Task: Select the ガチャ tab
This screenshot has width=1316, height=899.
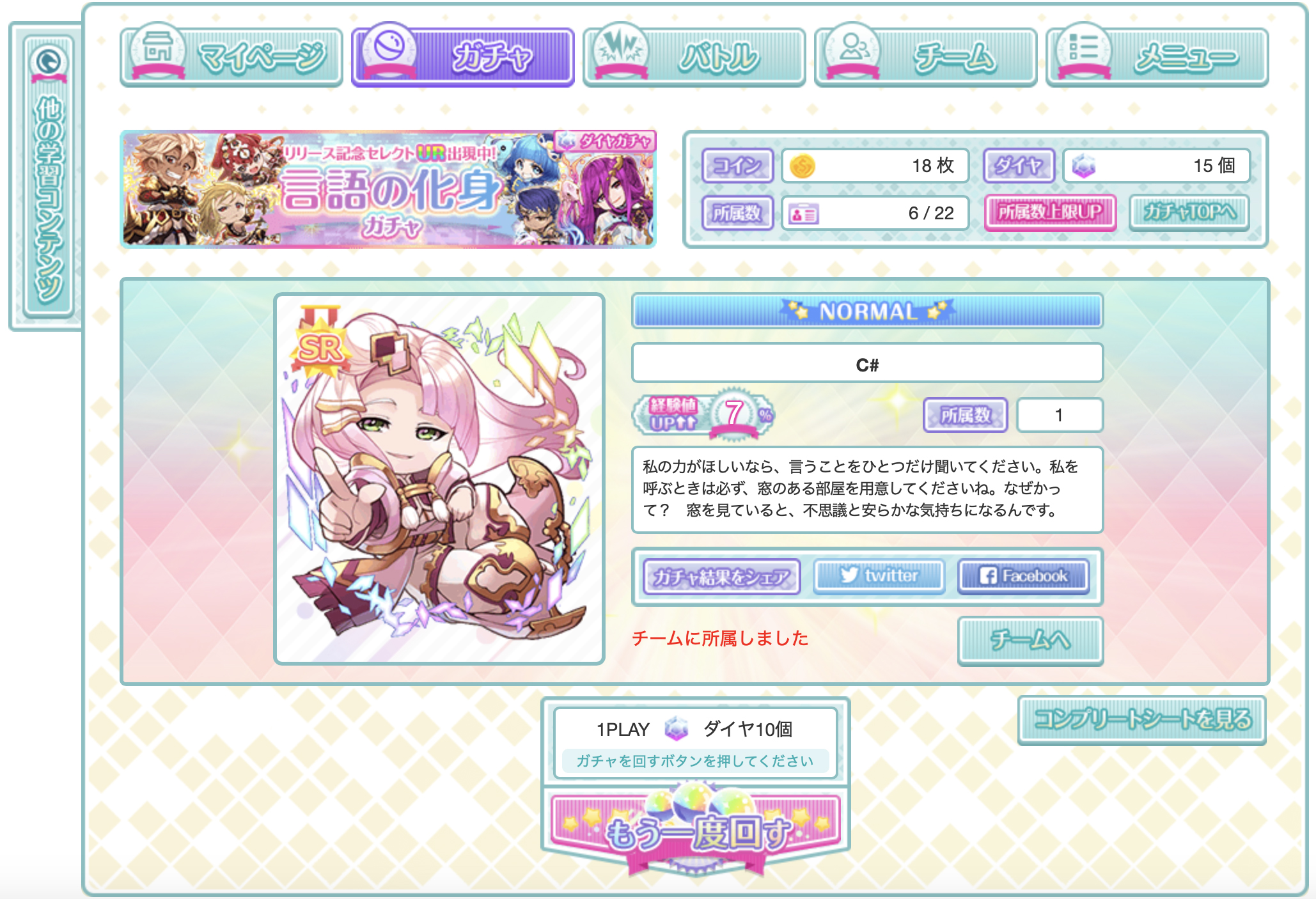Action: [x=463, y=56]
